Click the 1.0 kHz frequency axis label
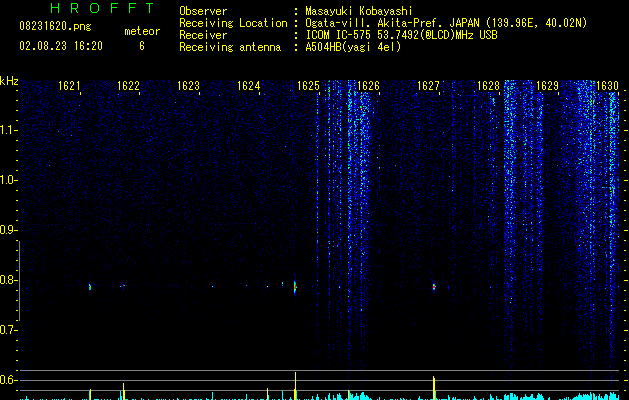629x400 pixels. (x=8, y=180)
